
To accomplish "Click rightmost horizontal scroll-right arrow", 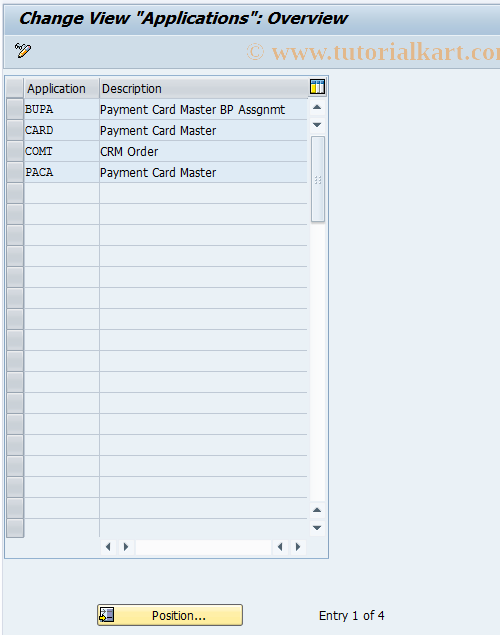I will 298,547.
